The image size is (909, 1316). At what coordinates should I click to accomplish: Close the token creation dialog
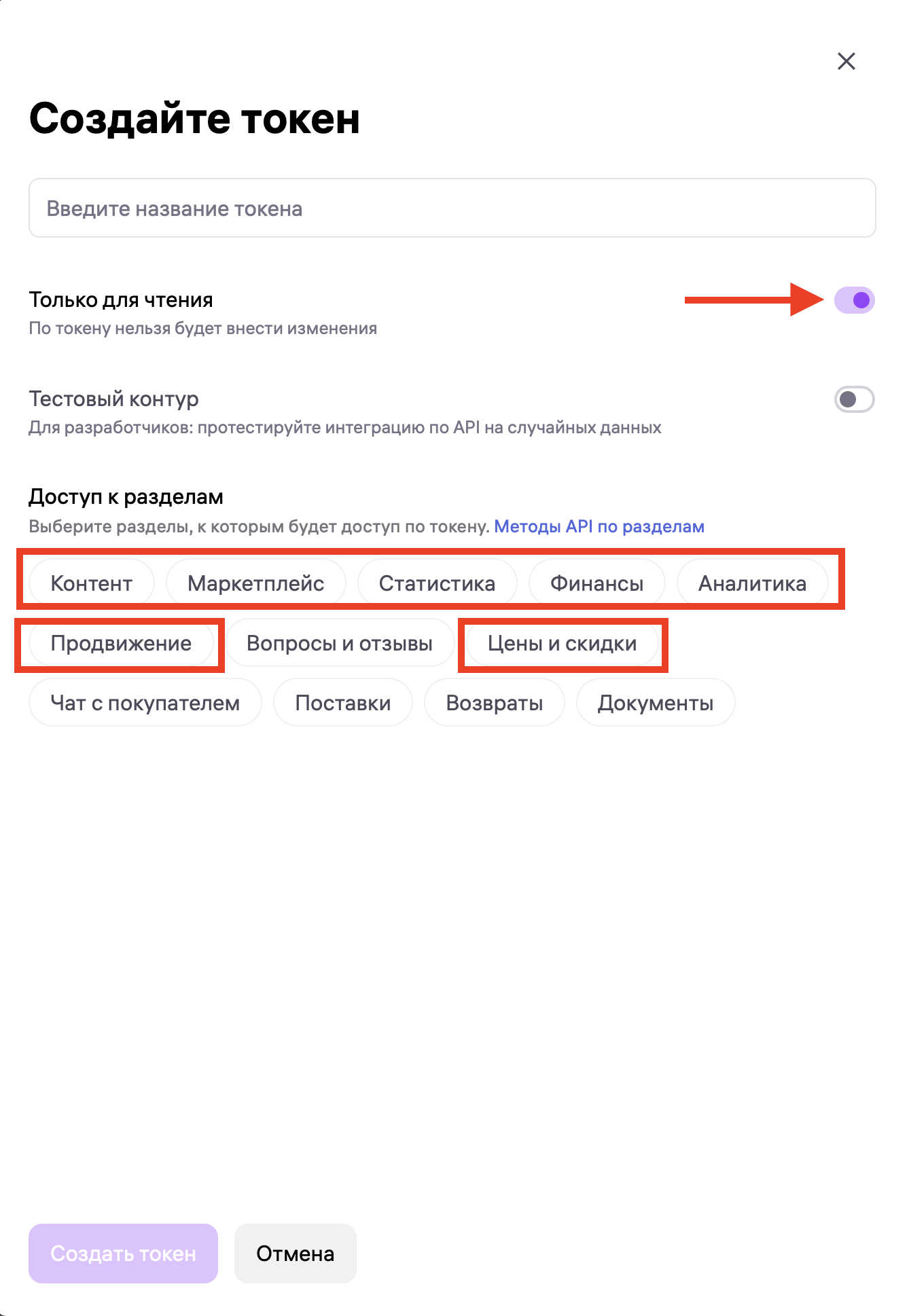coord(846,61)
